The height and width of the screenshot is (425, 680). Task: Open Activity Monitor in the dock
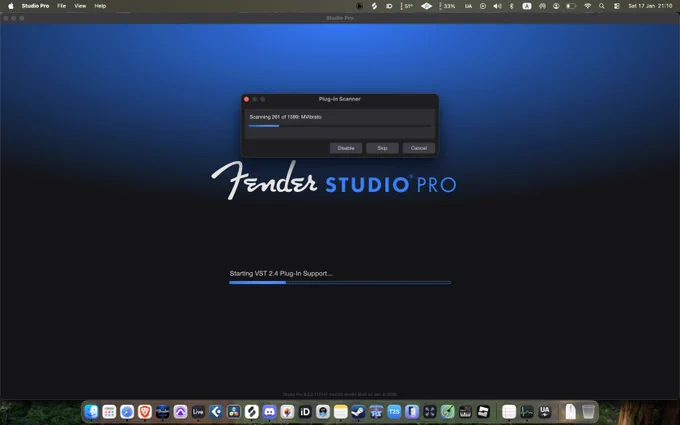tap(526, 411)
